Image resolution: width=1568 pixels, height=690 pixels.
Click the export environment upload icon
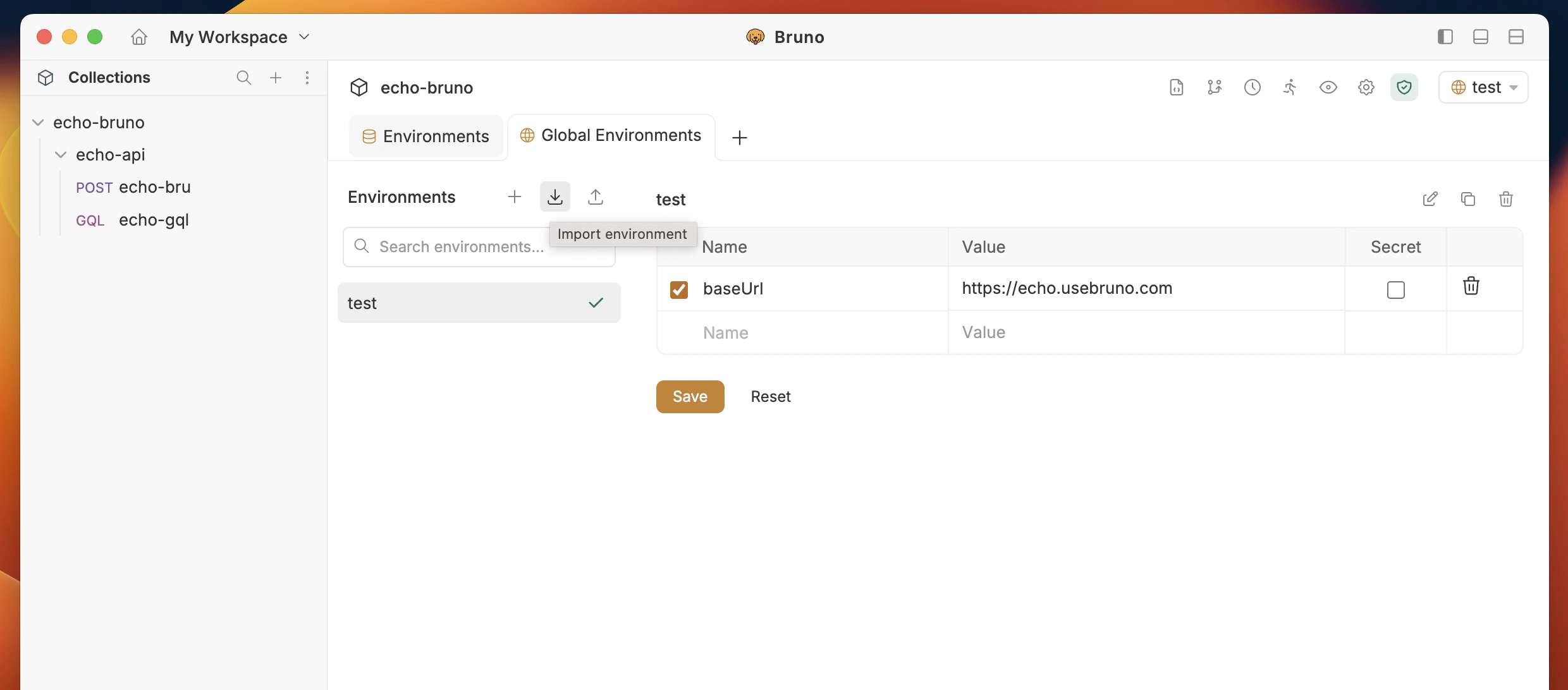coord(596,197)
